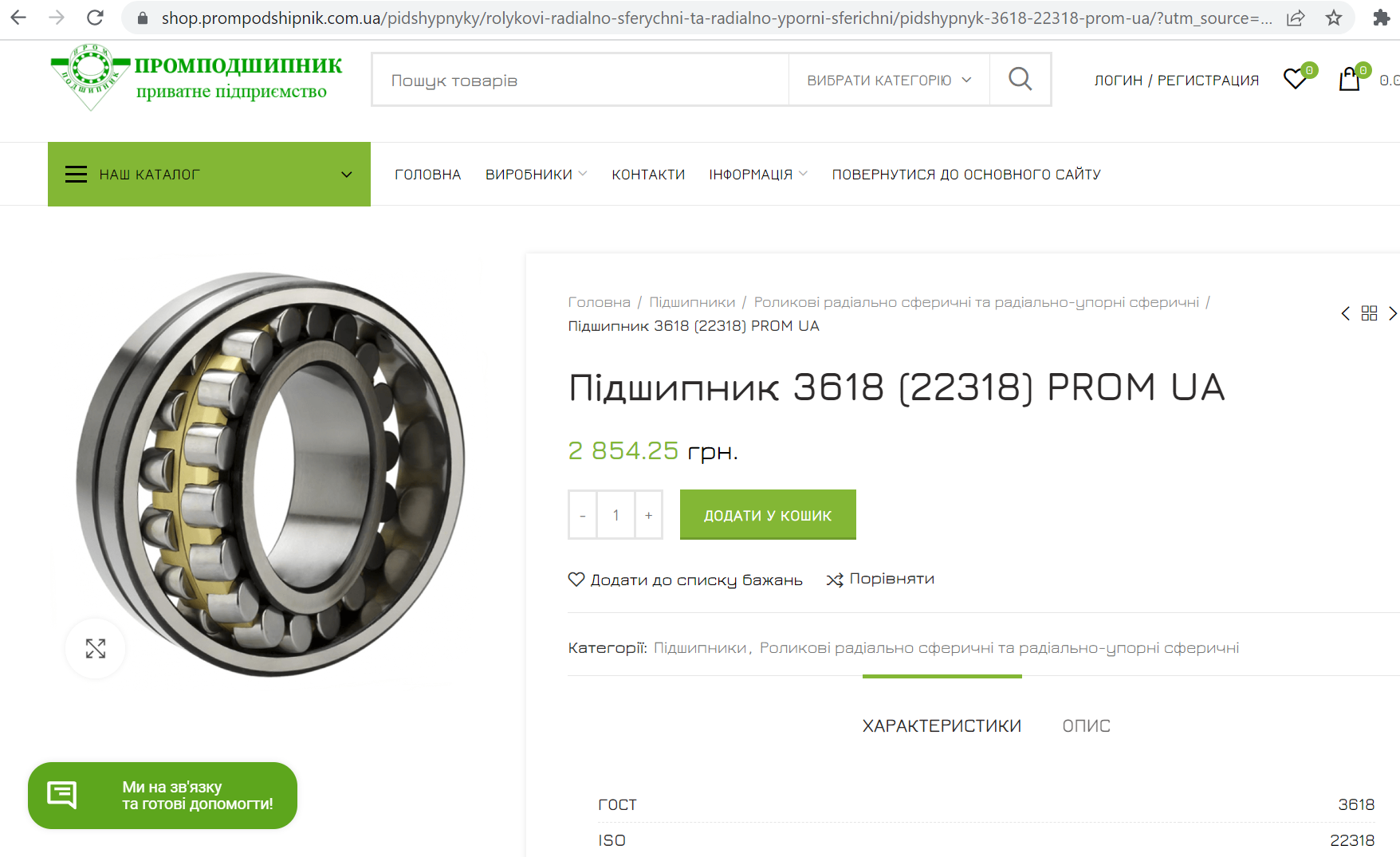Expand ВИБРАТИ КАТЕГОРІЮ dropdown
Screen dimensions: 1400x857
pyautogui.click(x=889, y=80)
